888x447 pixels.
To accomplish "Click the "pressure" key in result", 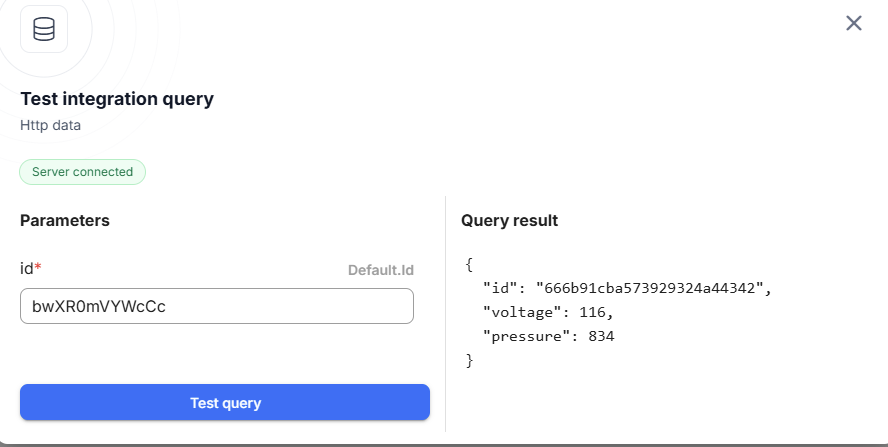I will pyautogui.click(x=528, y=337).
